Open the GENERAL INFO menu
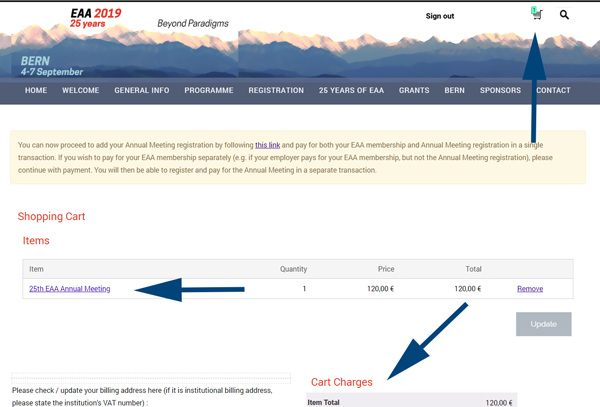The width and height of the screenshot is (600, 407). (x=142, y=90)
